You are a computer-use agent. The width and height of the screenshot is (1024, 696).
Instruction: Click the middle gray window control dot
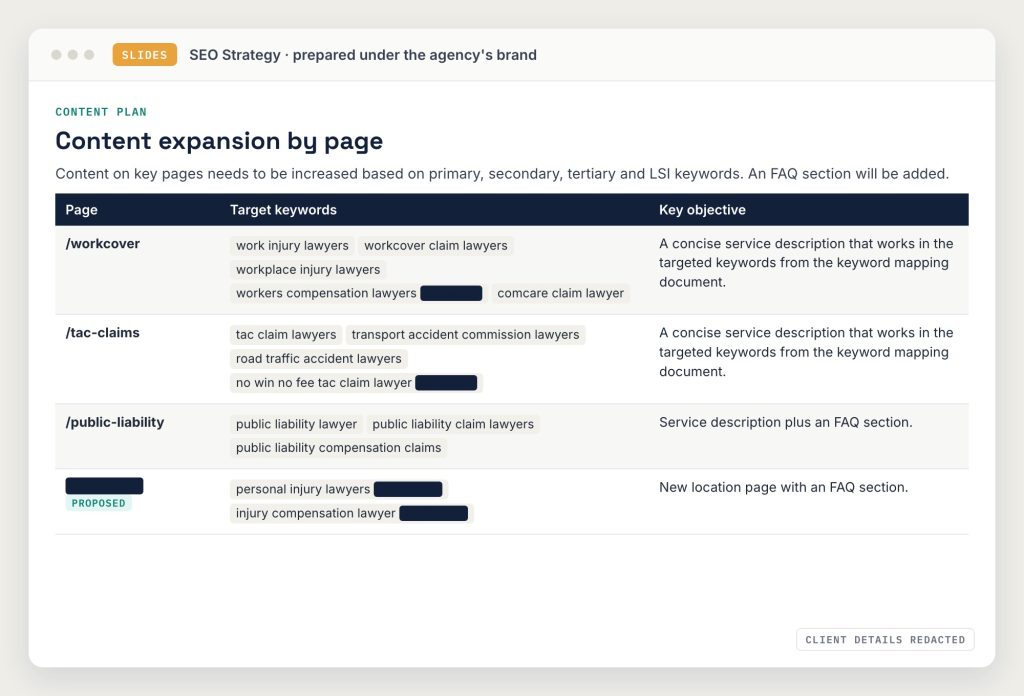tap(72, 55)
